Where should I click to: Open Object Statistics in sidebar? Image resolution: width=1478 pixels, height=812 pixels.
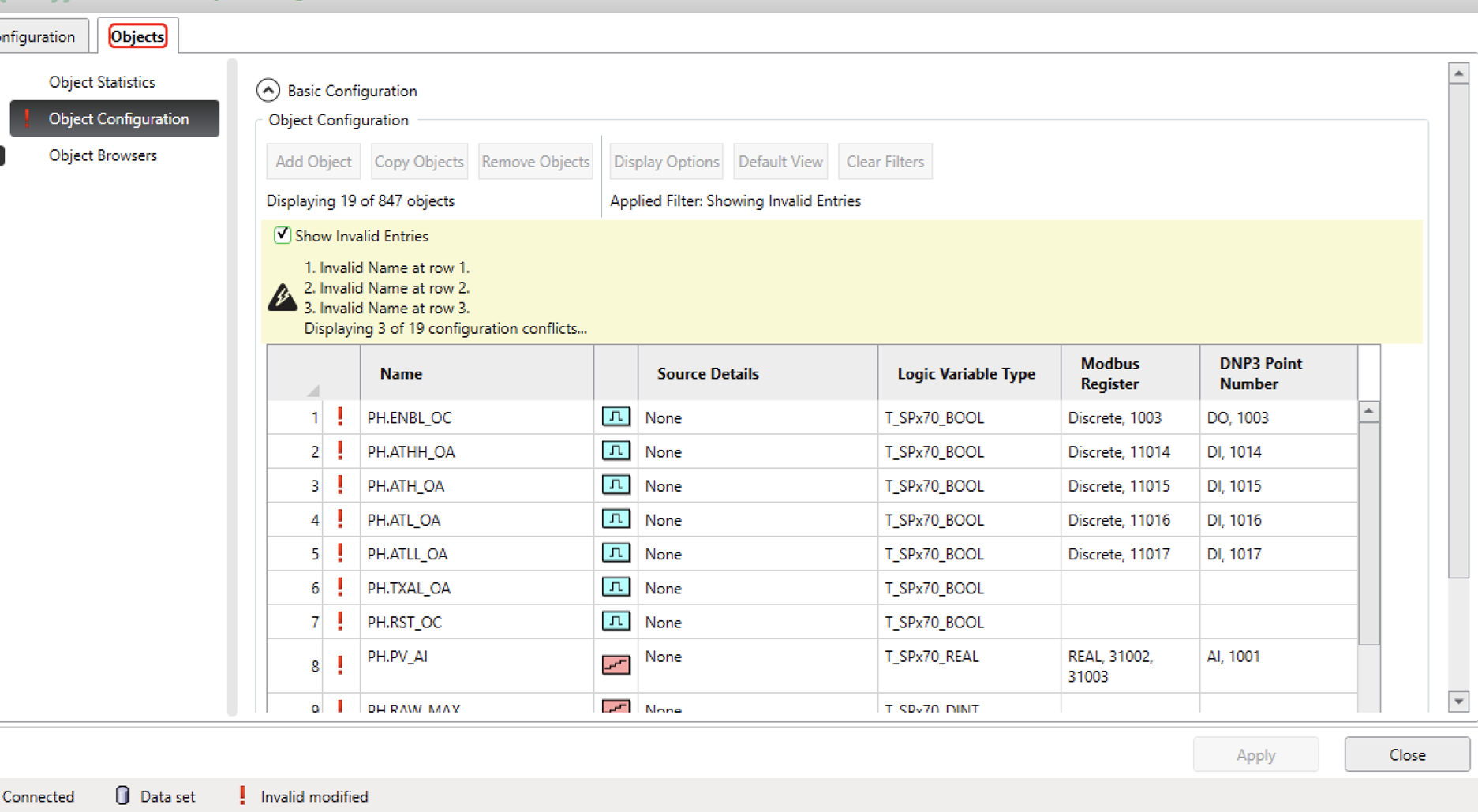click(102, 82)
